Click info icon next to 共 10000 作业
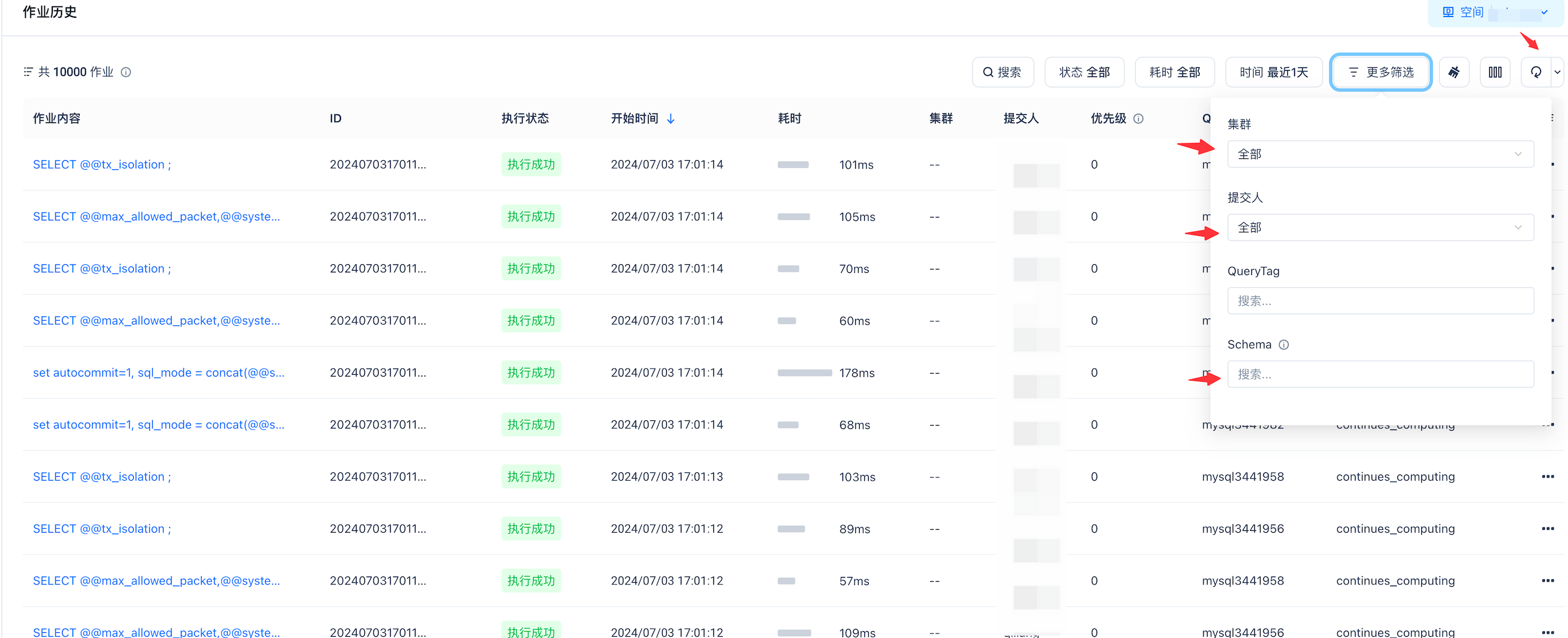This screenshot has height=638, width=1568. coord(126,72)
